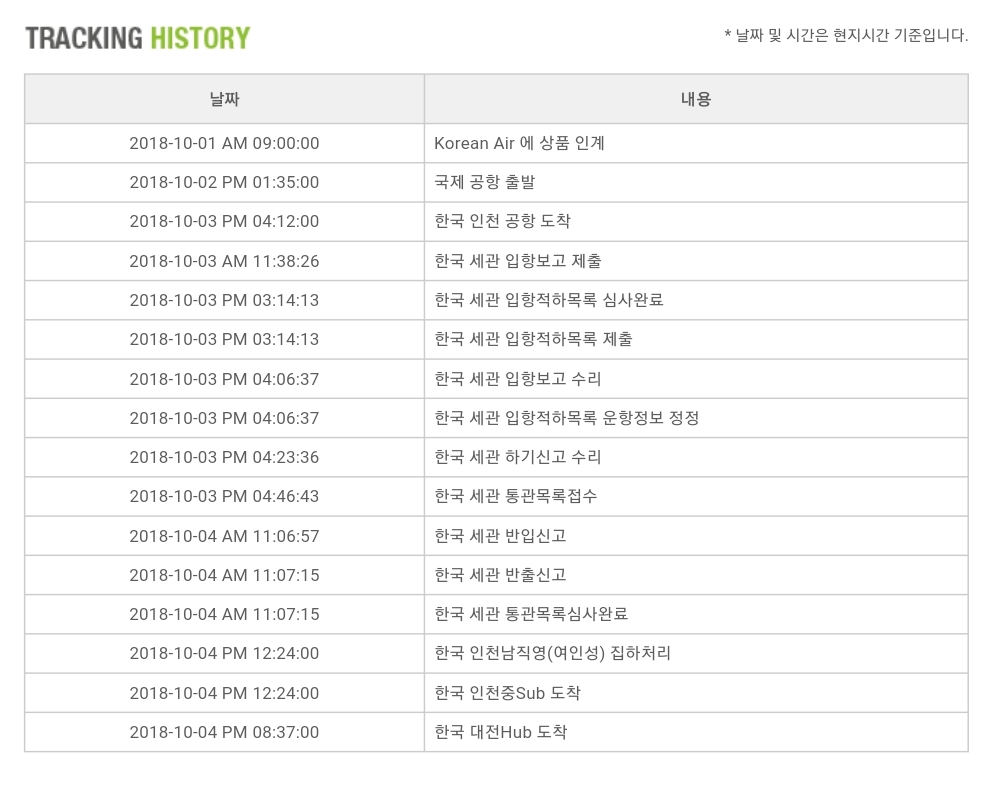Select the 한국 세관 통관목록접수 entry
The height and width of the screenshot is (785, 989).
516,496
